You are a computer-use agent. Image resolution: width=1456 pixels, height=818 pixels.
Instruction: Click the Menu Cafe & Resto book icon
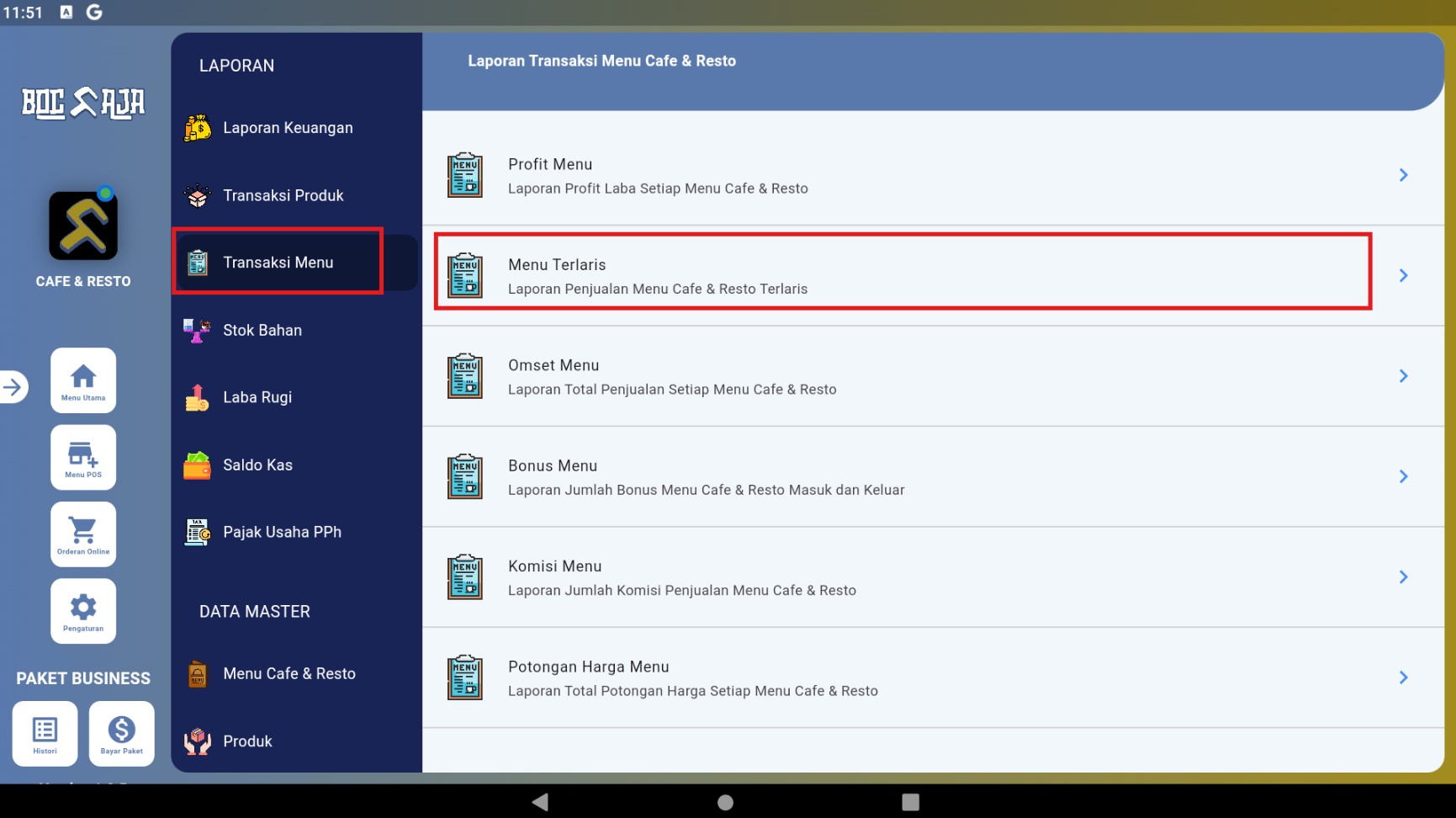click(x=198, y=674)
